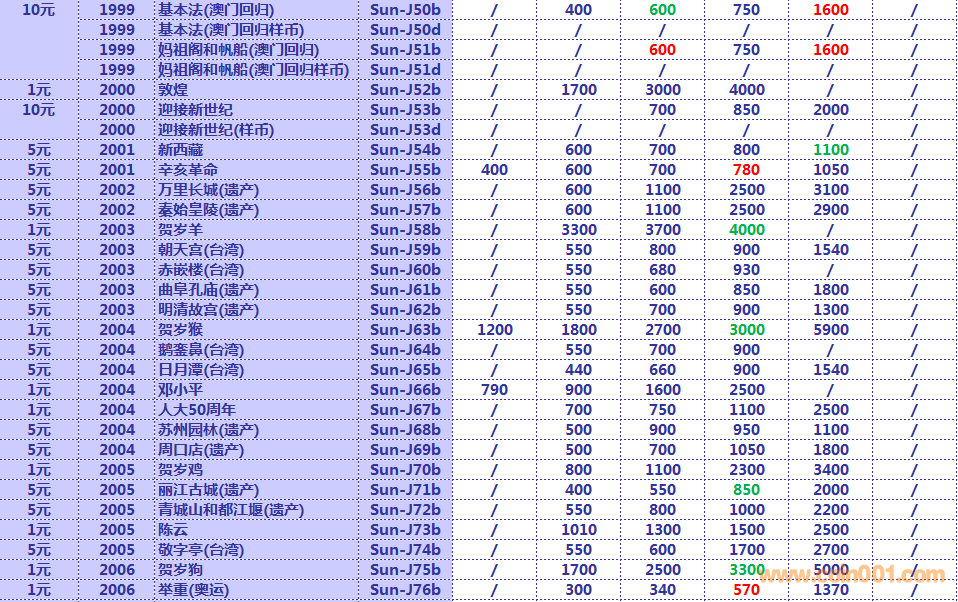Screen dimensions: 958x602
Task: Click the 790 price value
Action: click(494, 390)
